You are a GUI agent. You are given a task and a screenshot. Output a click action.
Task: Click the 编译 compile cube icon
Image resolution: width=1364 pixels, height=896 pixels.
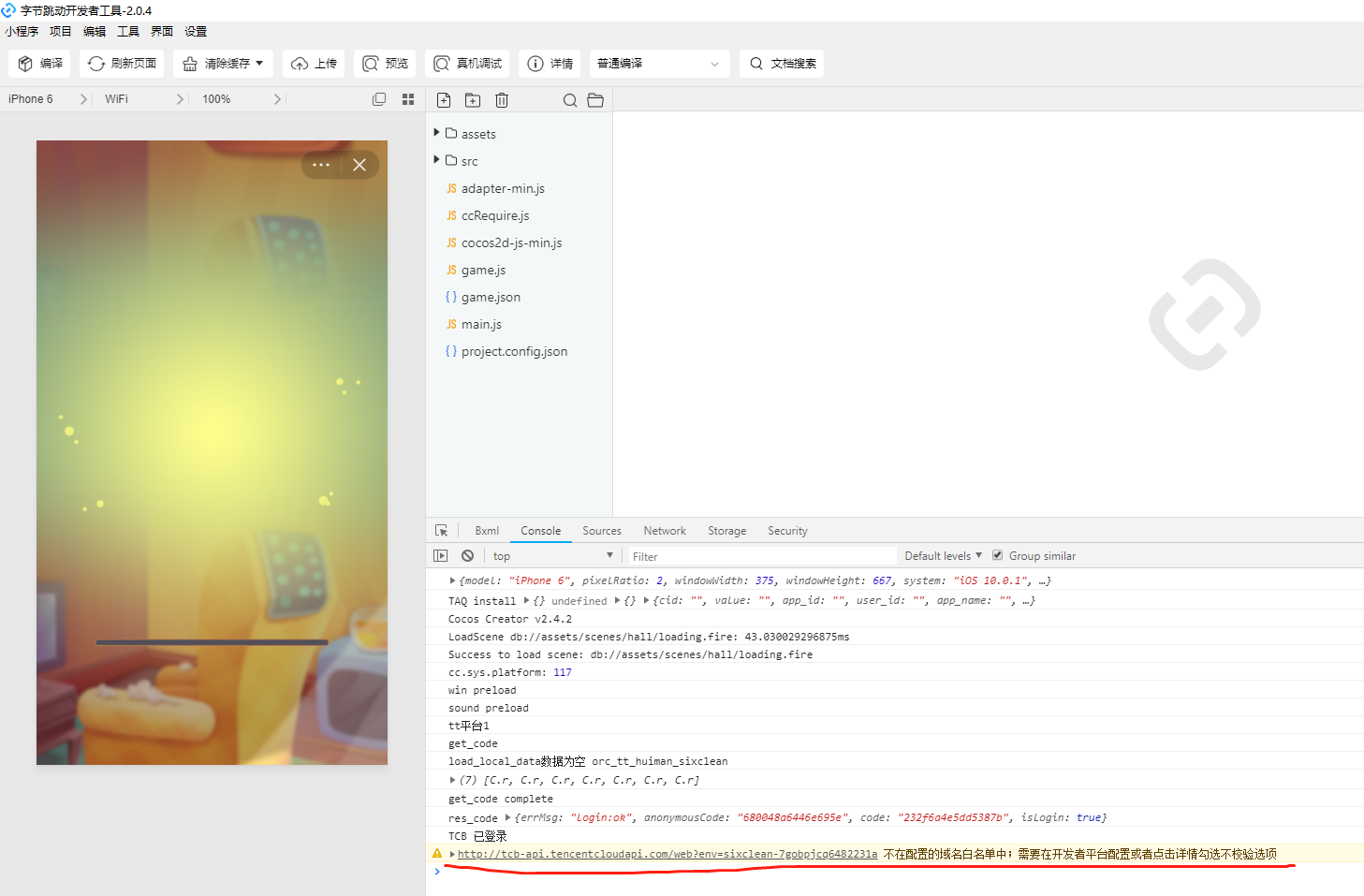25,64
